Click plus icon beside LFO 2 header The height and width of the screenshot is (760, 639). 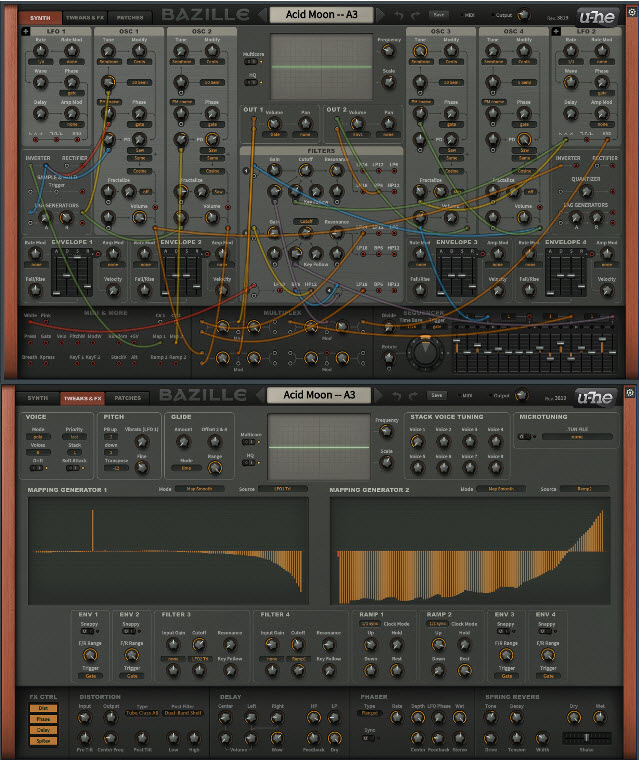[556, 32]
